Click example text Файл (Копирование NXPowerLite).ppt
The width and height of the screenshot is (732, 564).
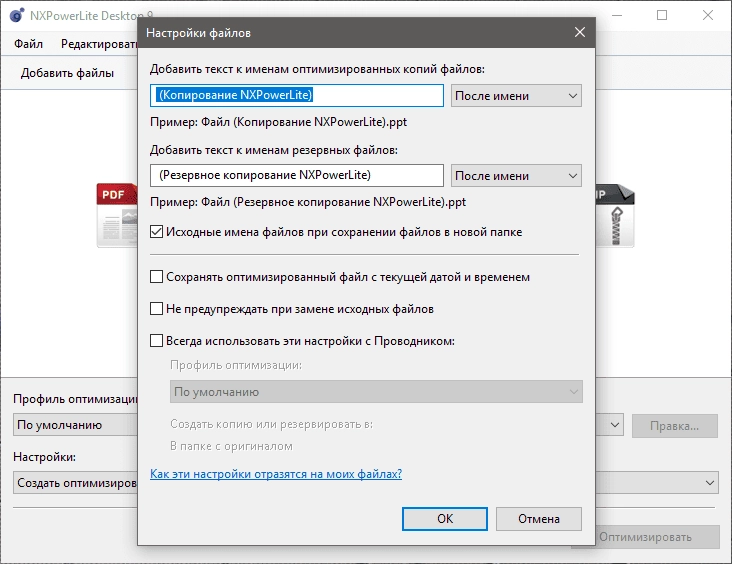point(304,122)
